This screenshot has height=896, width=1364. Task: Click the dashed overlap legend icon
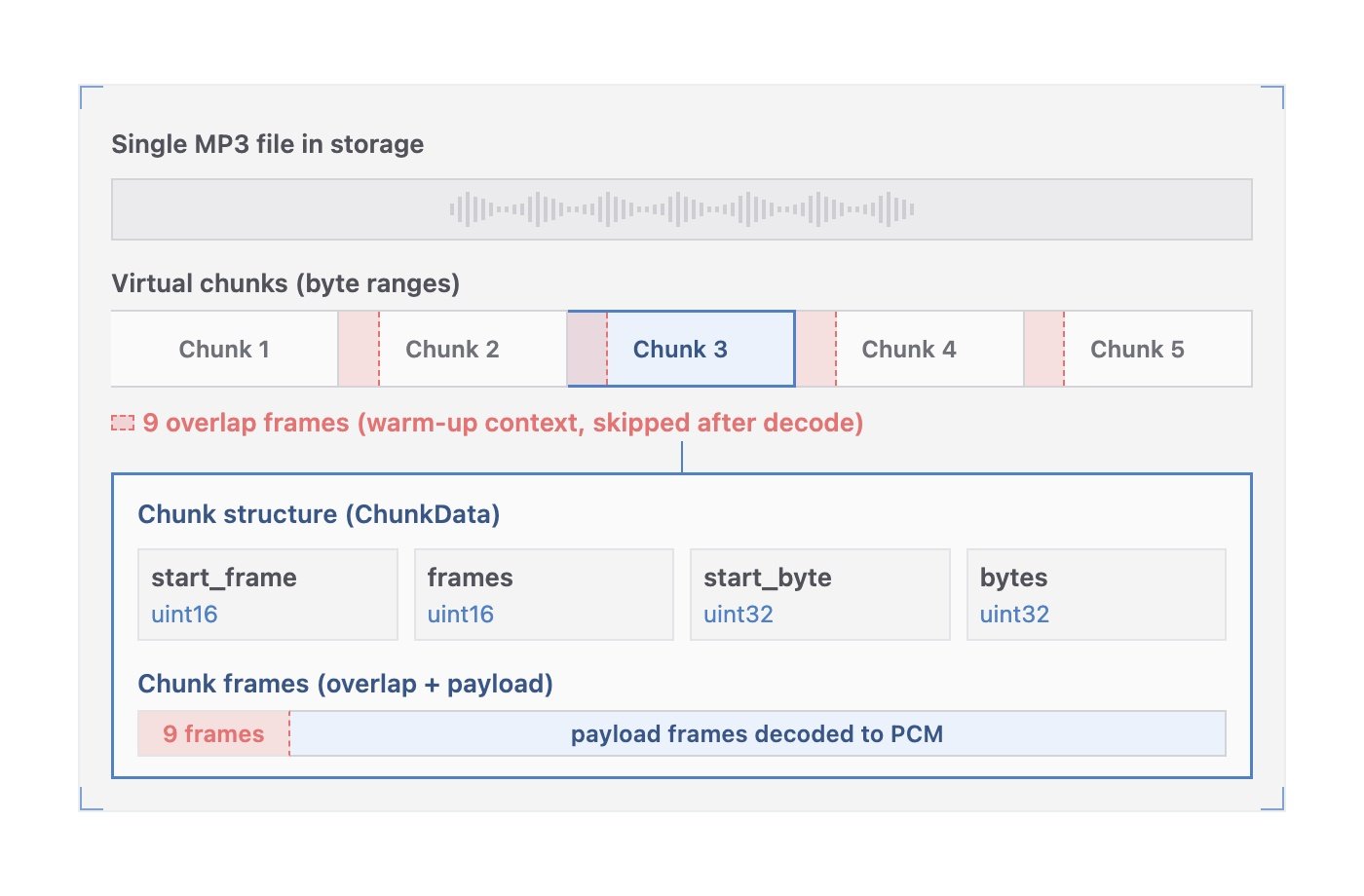coord(123,423)
